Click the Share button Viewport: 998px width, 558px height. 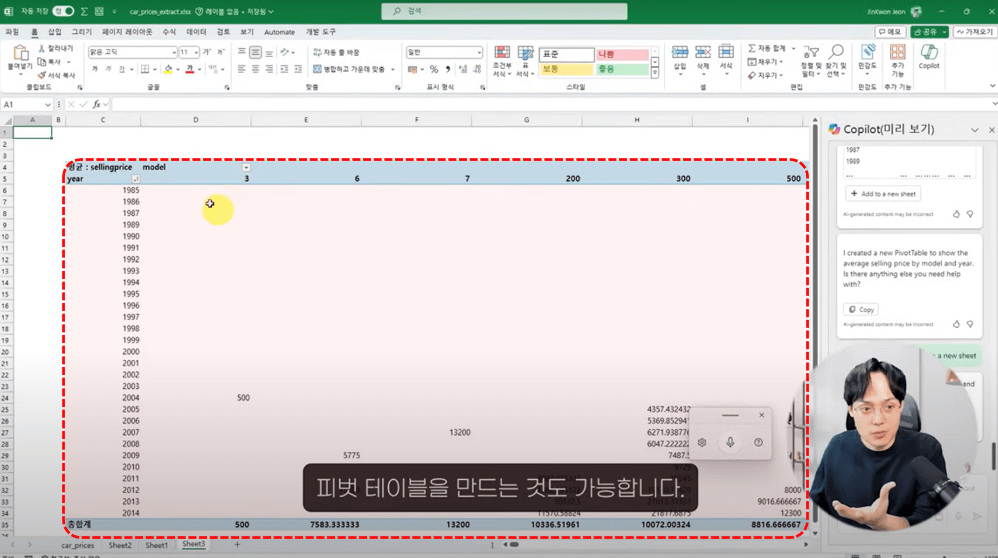[929, 32]
